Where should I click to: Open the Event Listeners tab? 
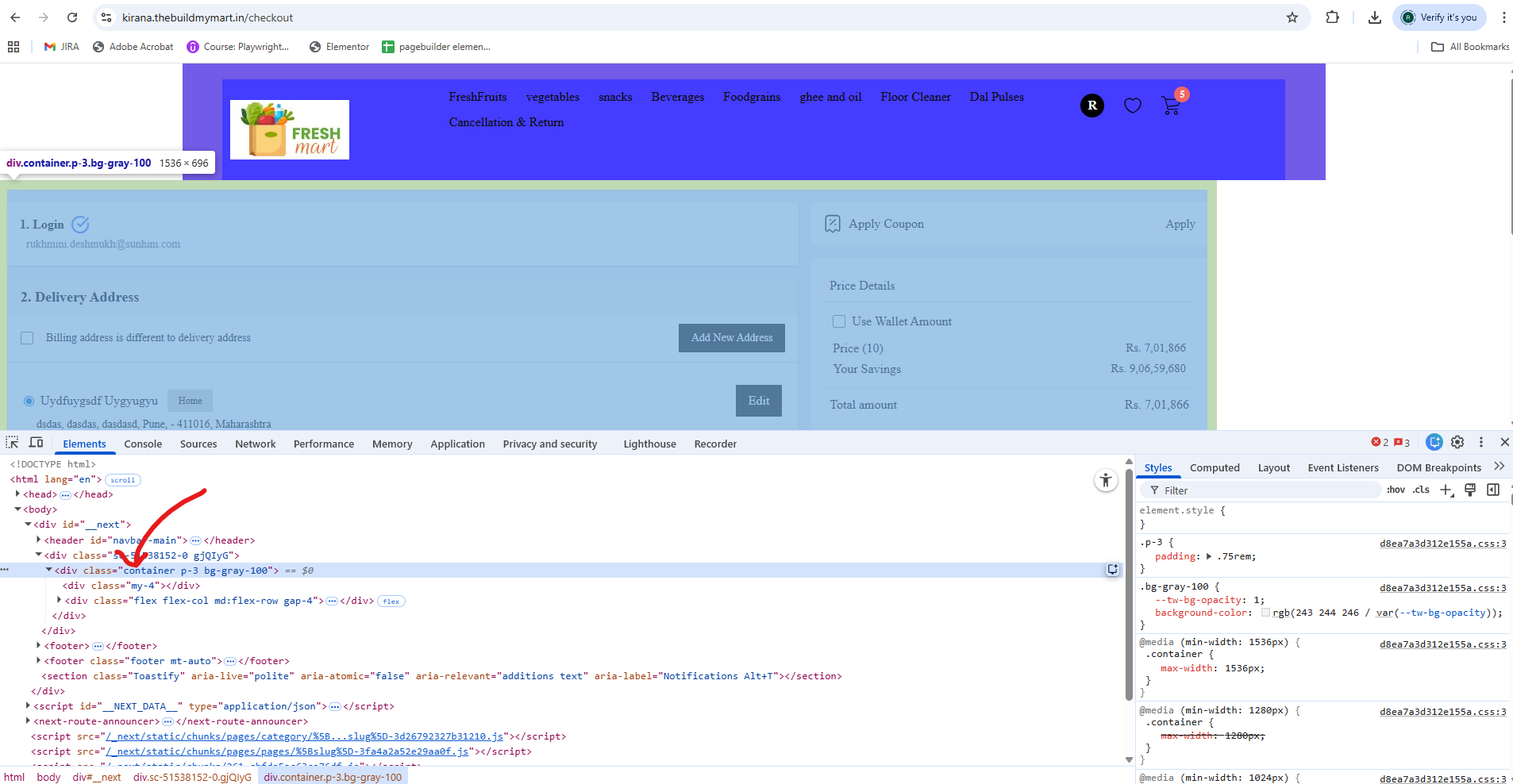tap(1343, 467)
